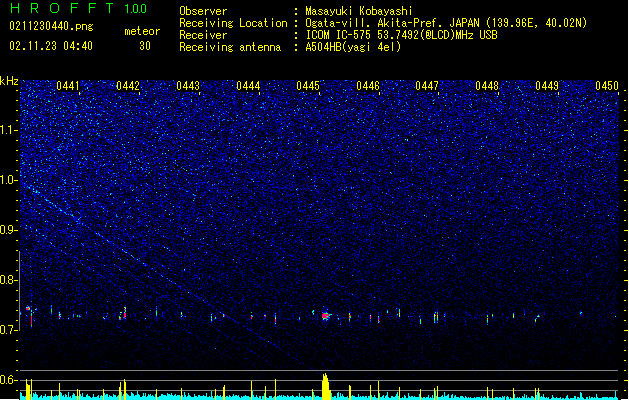The width and height of the screenshot is (629, 400).
Task: Click the 0.6 frequency axis label
Action: click(x=9, y=380)
